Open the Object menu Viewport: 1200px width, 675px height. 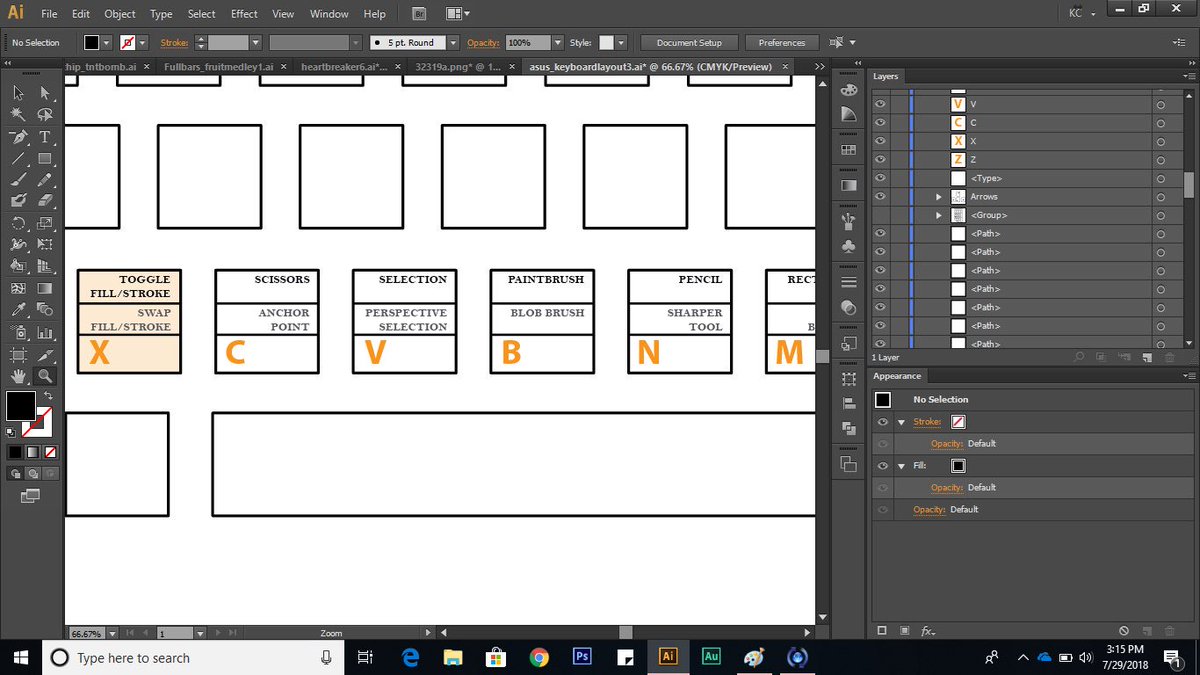[x=120, y=14]
